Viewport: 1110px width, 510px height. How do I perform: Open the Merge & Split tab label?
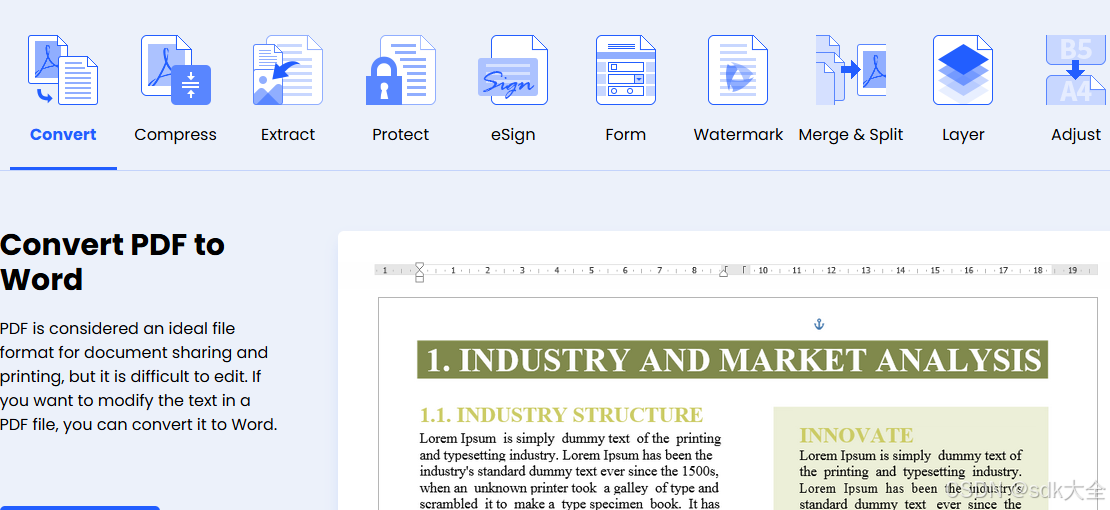(851, 135)
